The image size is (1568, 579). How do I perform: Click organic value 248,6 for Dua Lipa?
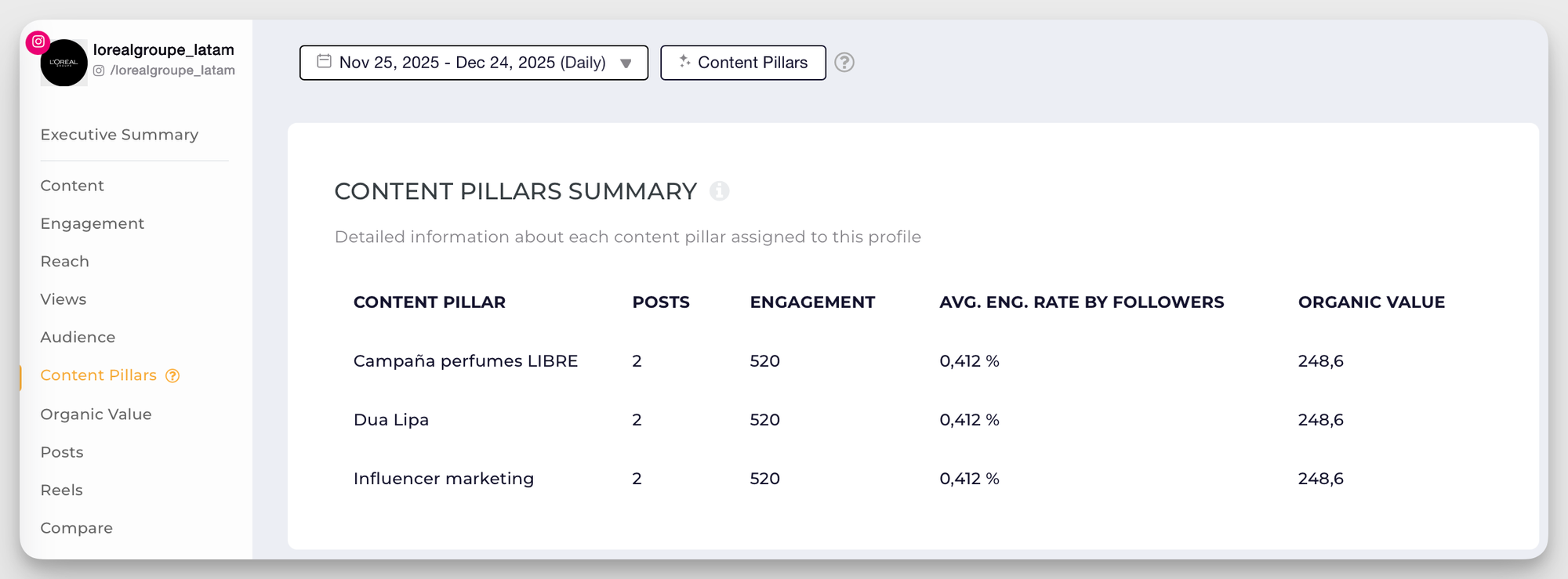pyautogui.click(x=1321, y=420)
